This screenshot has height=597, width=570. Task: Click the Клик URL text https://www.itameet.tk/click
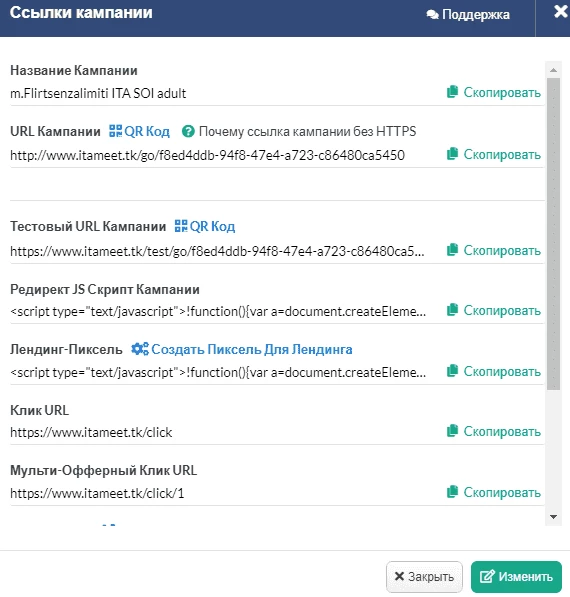click(91, 432)
